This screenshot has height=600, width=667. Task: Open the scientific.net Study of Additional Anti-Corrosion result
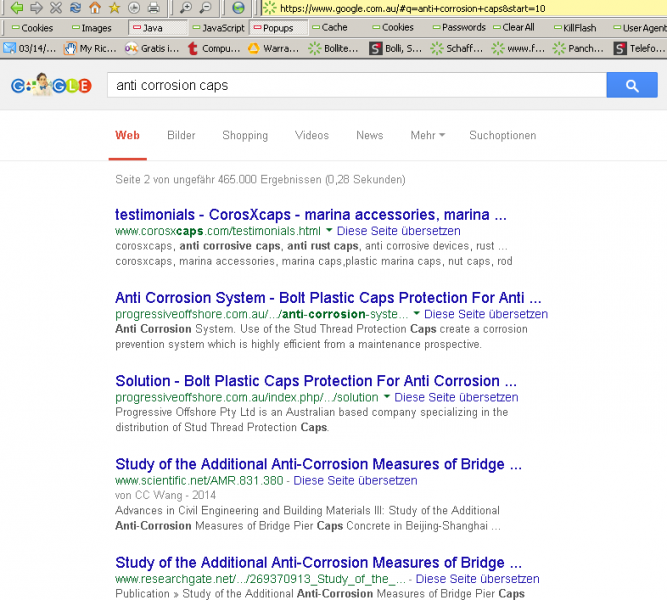coord(318,464)
